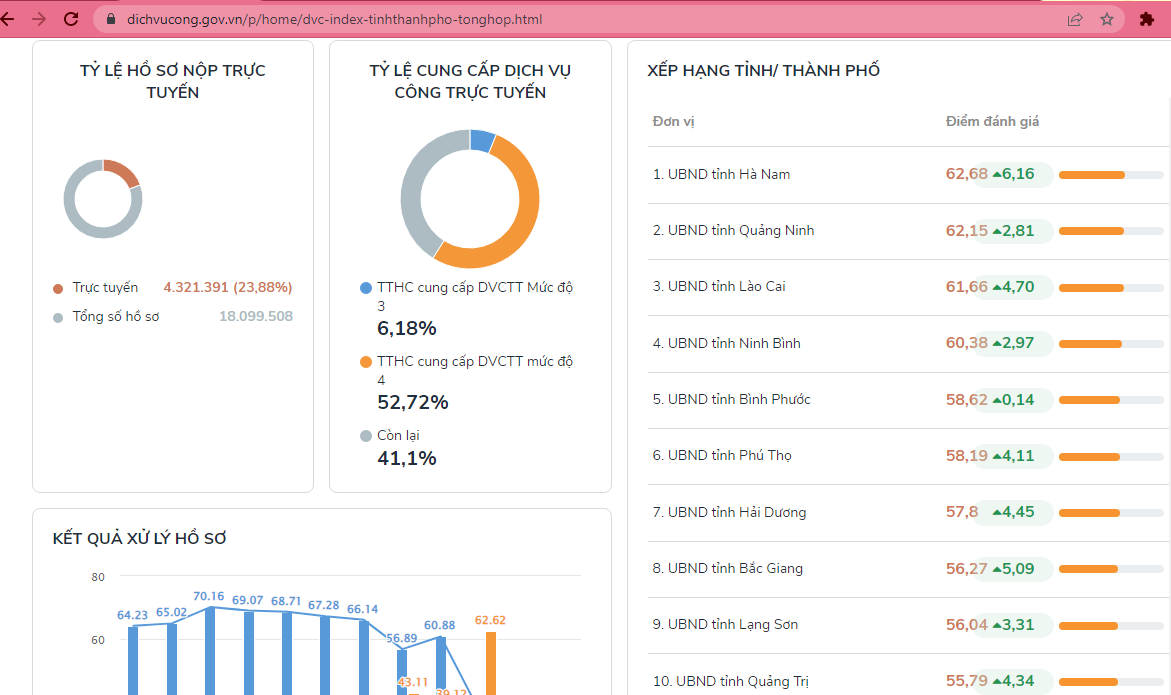Select the '6,18%' percentage

[407, 328]
